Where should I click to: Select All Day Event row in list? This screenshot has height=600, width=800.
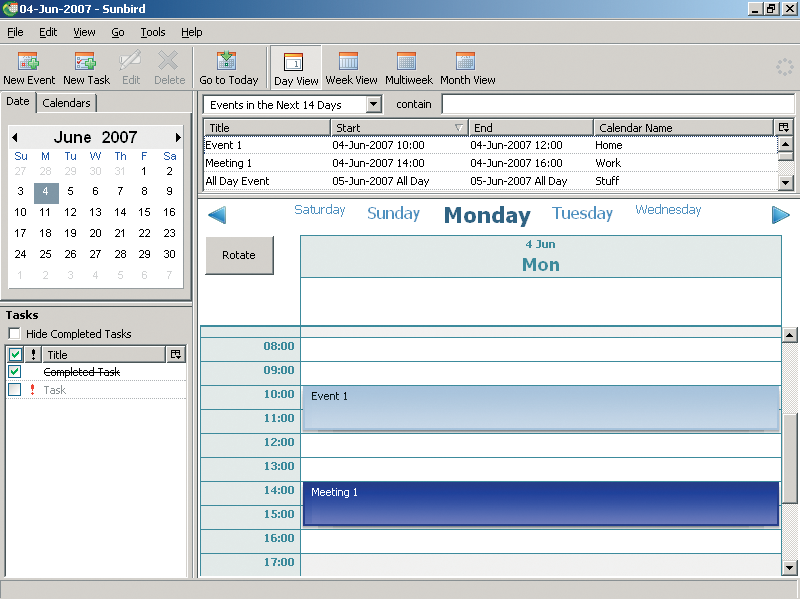(490, 181)
